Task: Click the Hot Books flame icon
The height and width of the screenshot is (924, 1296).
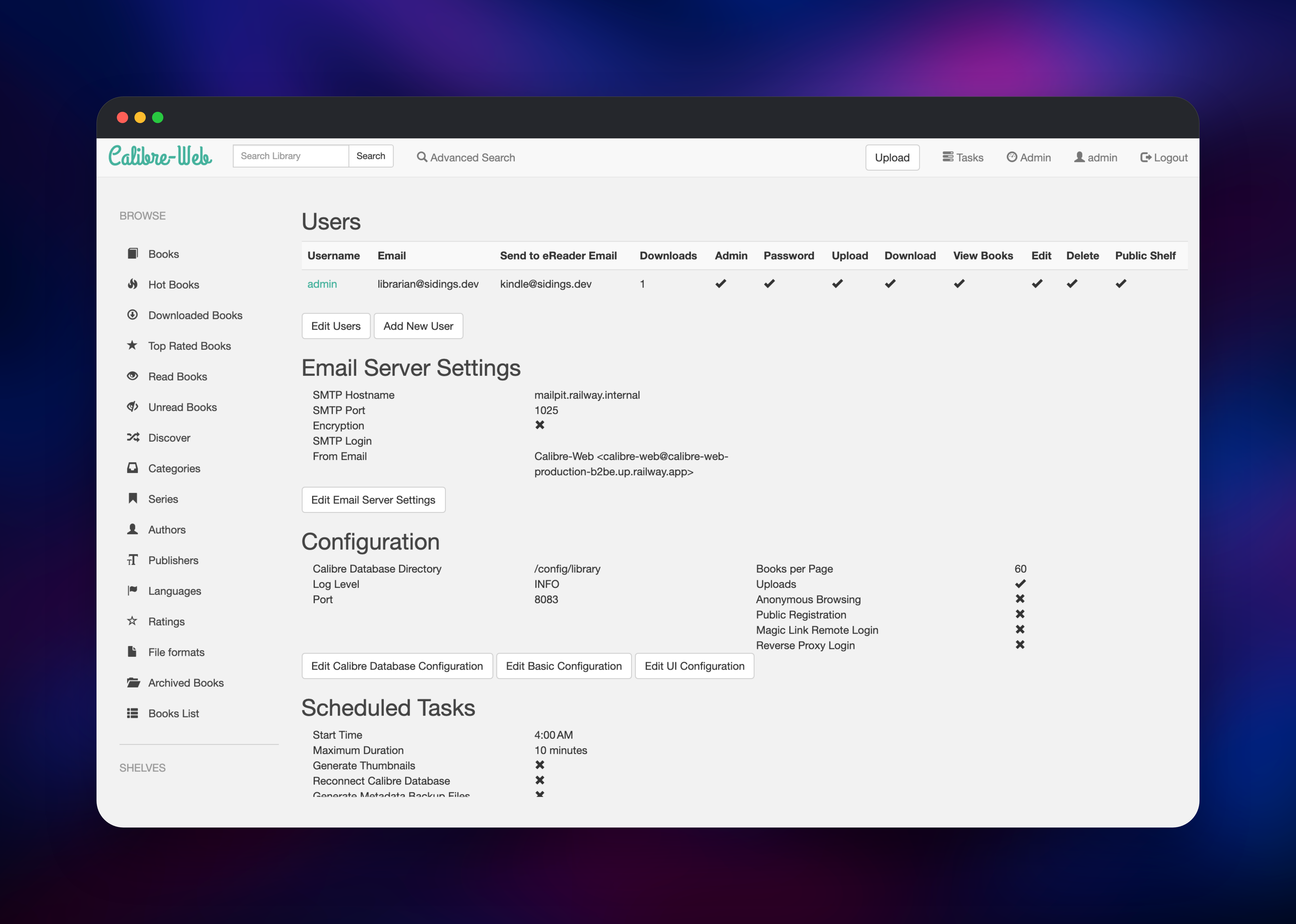Action: click(x=133, y=284)
